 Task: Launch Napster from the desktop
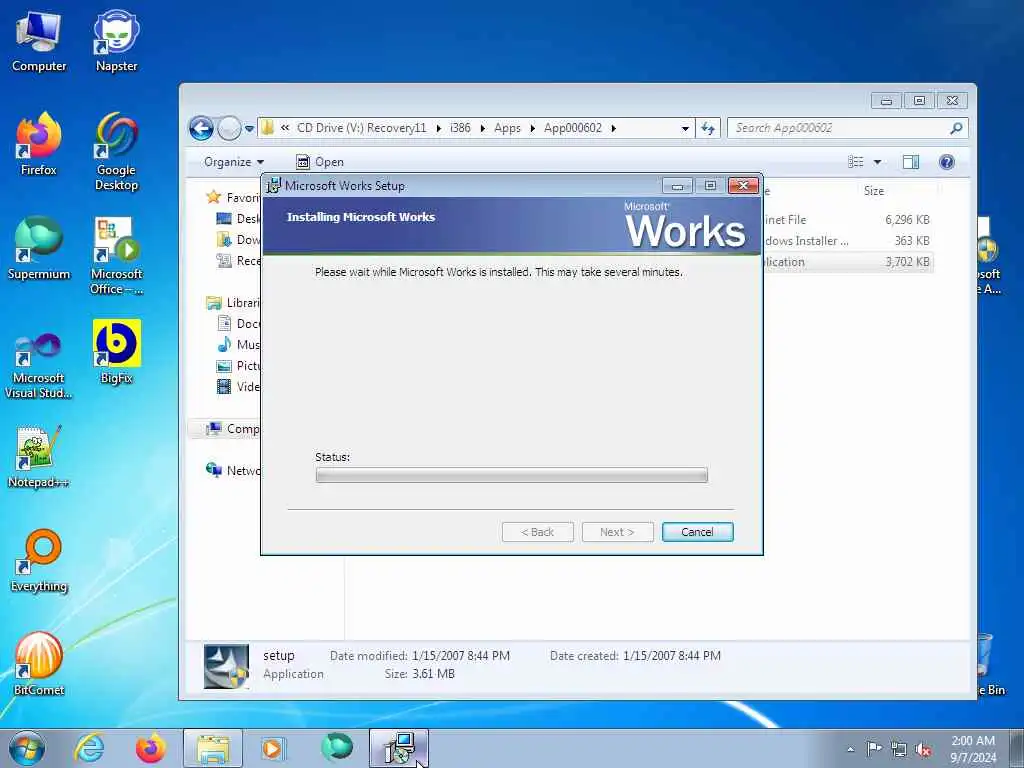coord(116,41)
